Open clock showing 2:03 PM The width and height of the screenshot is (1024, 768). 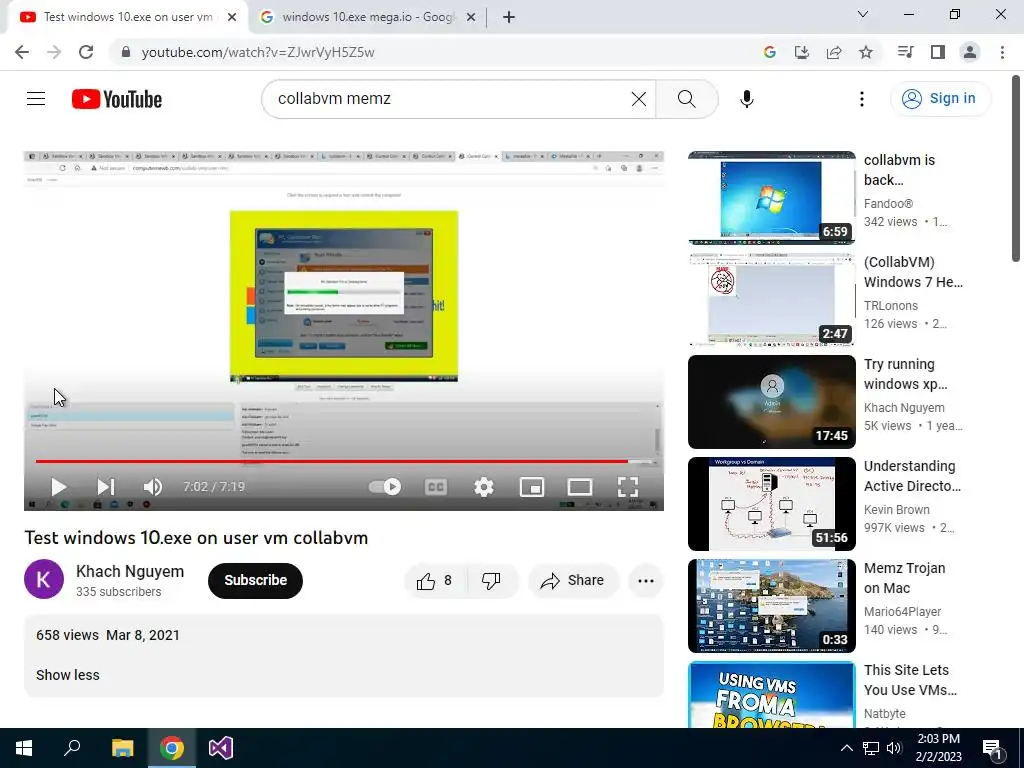[x=938, y=748]
